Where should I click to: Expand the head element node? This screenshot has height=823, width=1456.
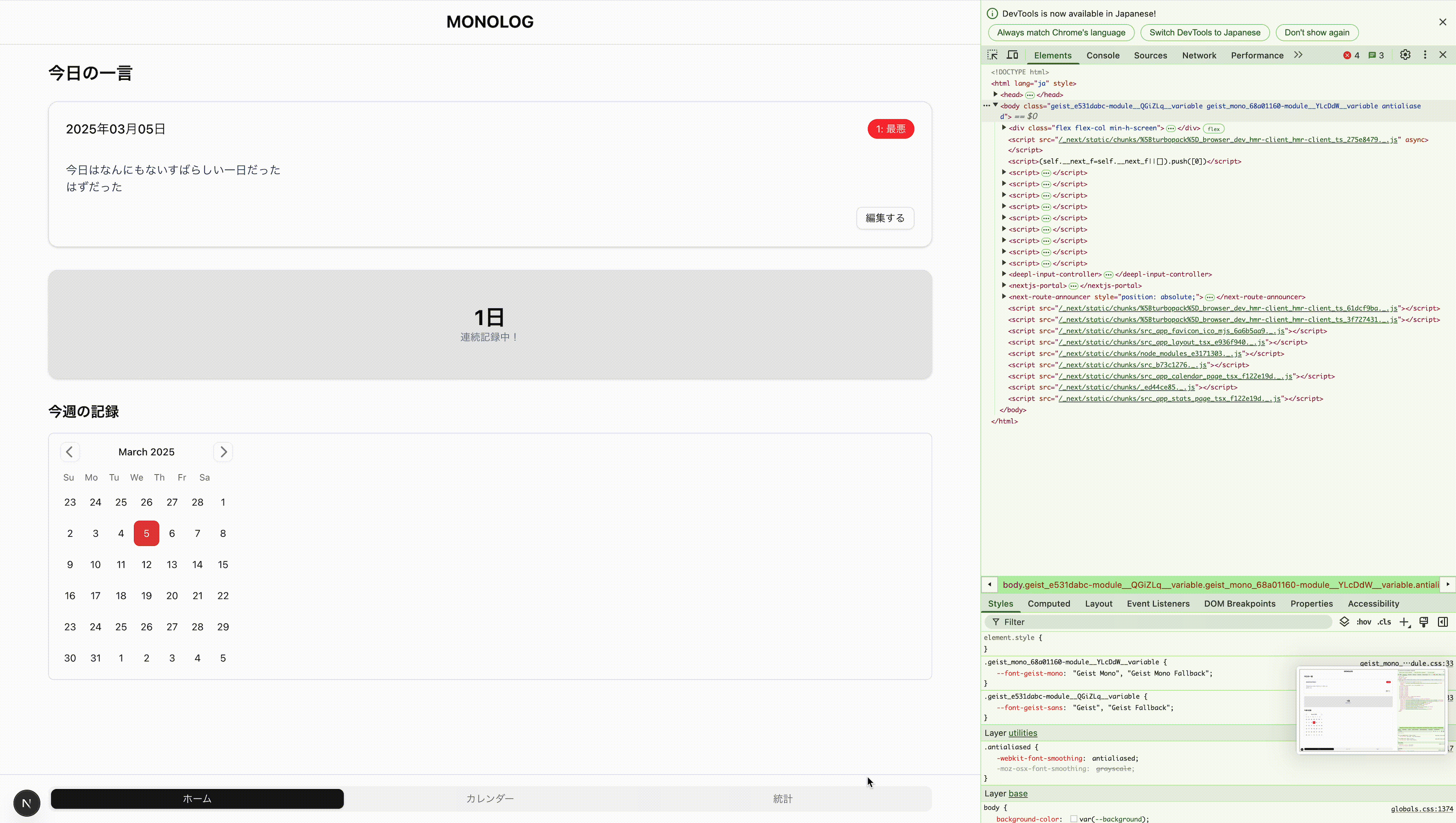(x=996, y=94)
